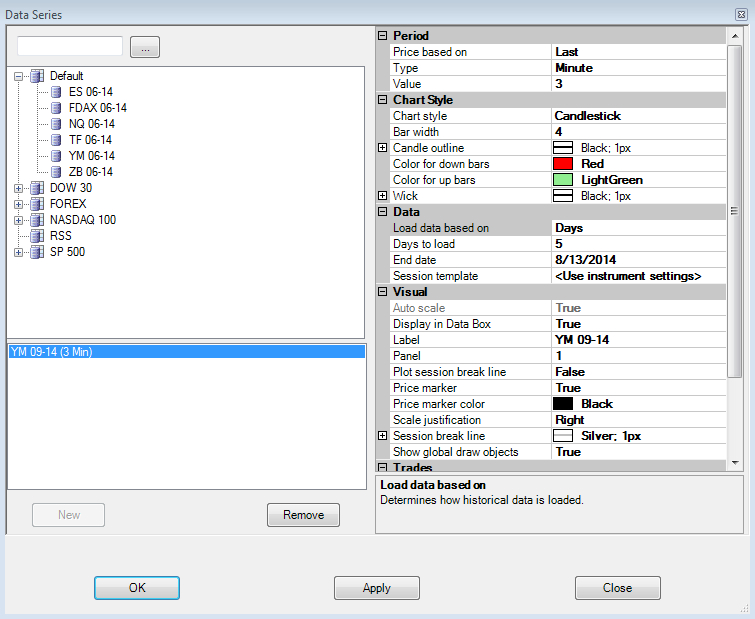Screen dimensions: 755x619
Task: Click the Scale justification value Right
Action: pyautogui.click(x=638, y=420)
